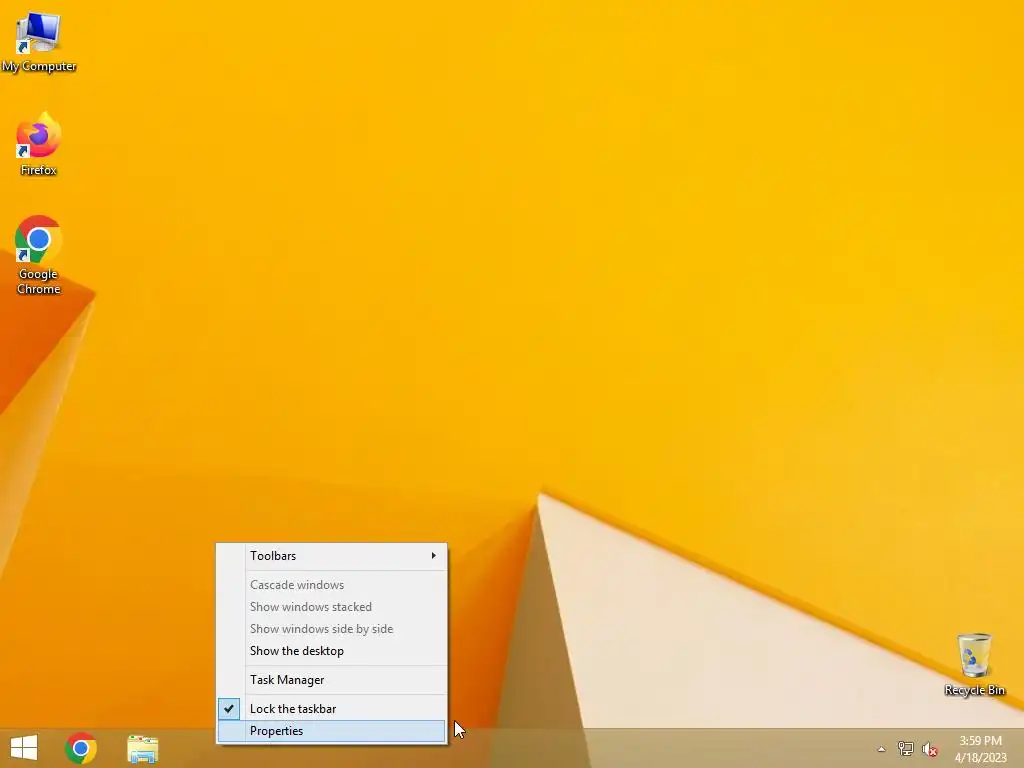Image resolution: width=1024 pixels, height=768 pixels.
Task: Open the Windows Start button
Action: coord(24,748)
